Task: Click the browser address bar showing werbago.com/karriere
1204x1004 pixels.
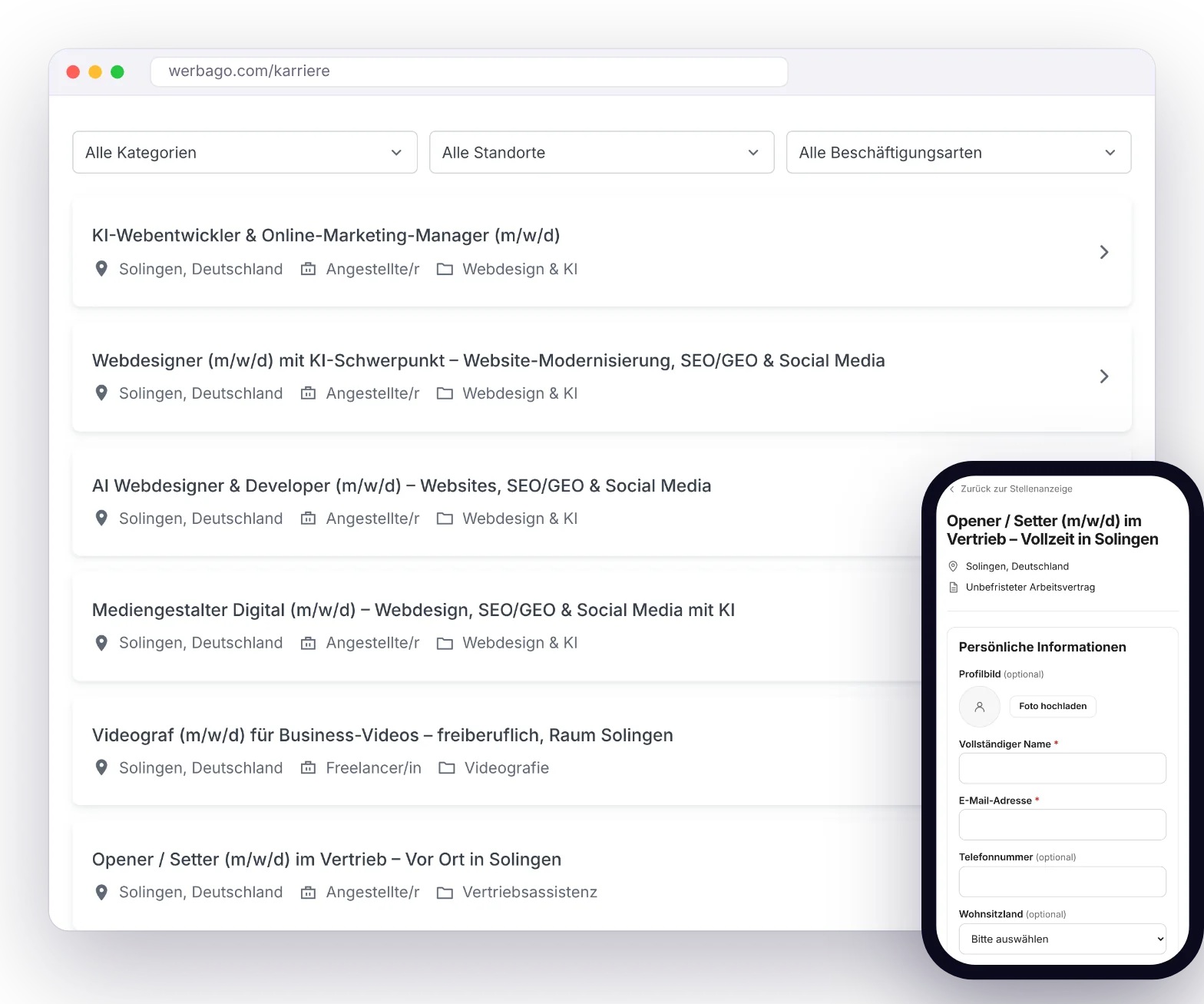Action: pyautogui.click(x=469, y=71)
